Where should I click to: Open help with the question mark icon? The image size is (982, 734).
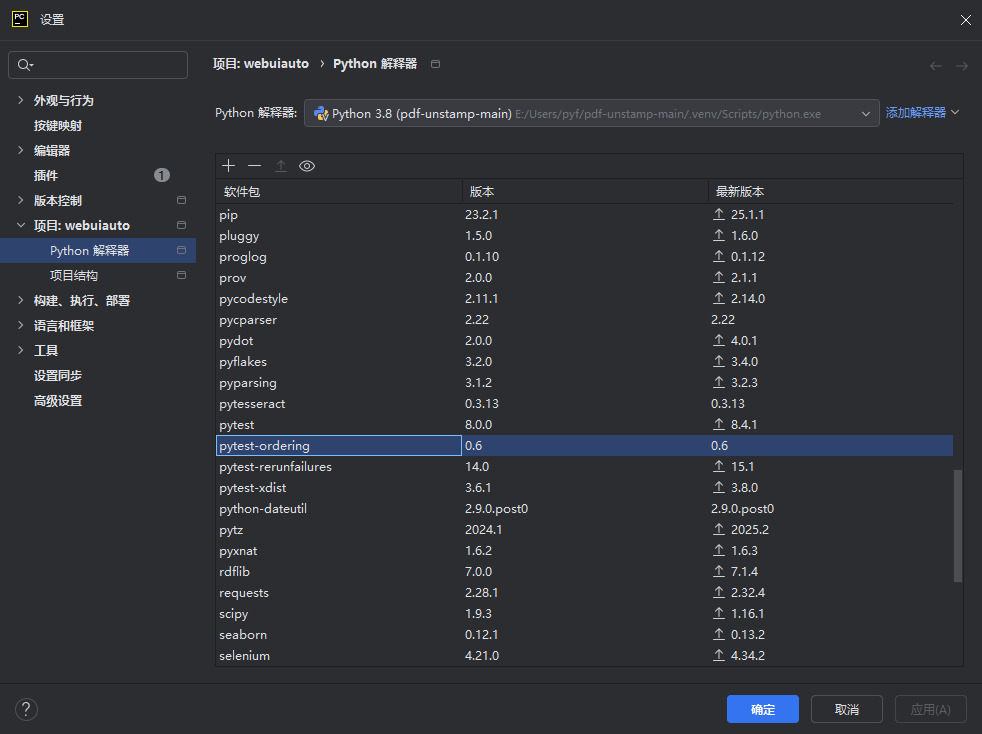click(26, 710)
